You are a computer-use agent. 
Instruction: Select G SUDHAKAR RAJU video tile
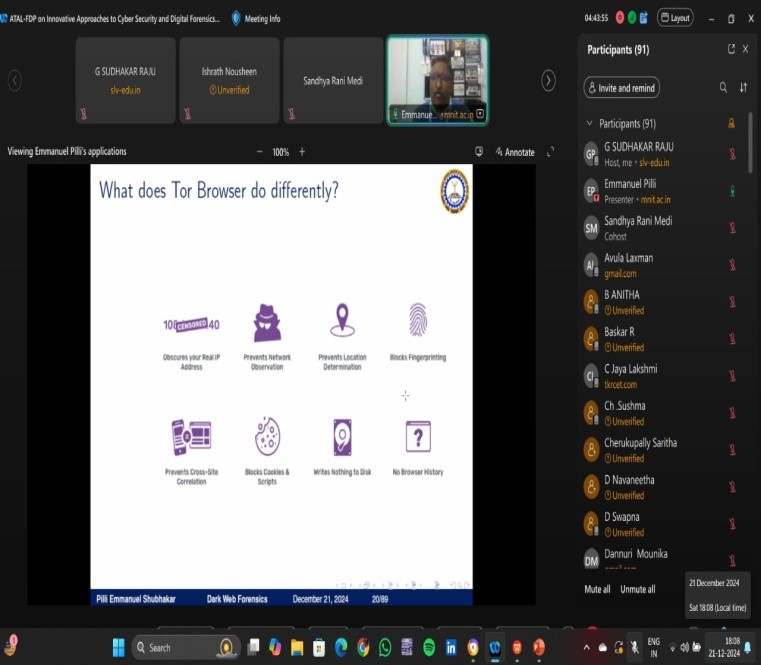(125, 80)
